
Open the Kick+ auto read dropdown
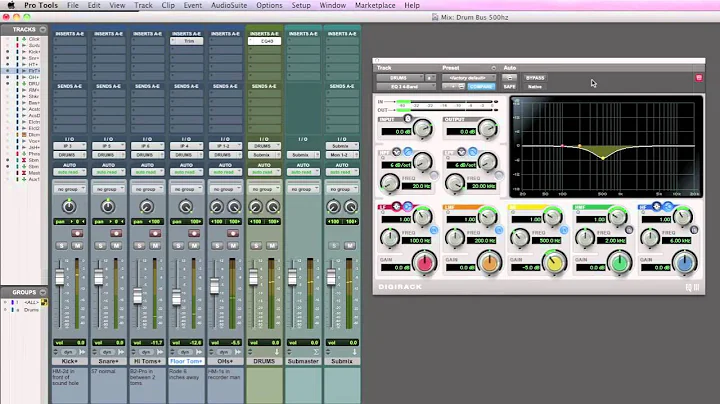point(69,172)
